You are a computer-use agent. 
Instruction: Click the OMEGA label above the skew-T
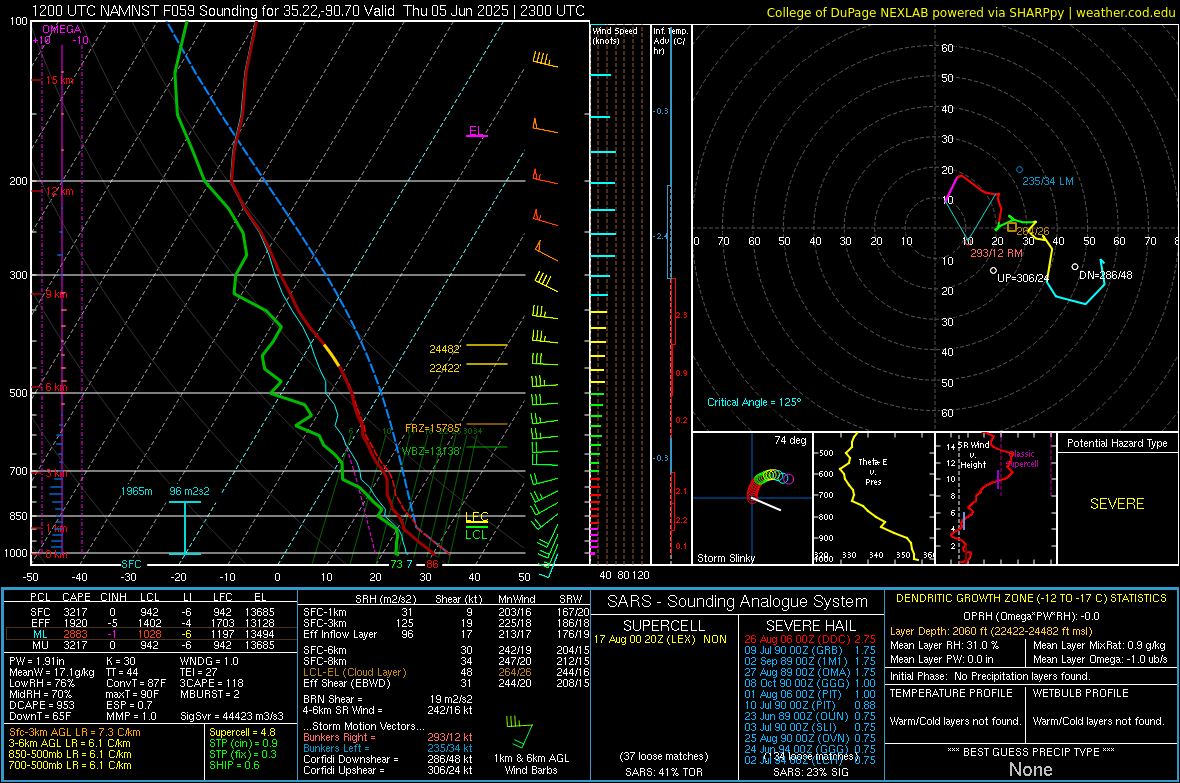(x=61, y=29)
